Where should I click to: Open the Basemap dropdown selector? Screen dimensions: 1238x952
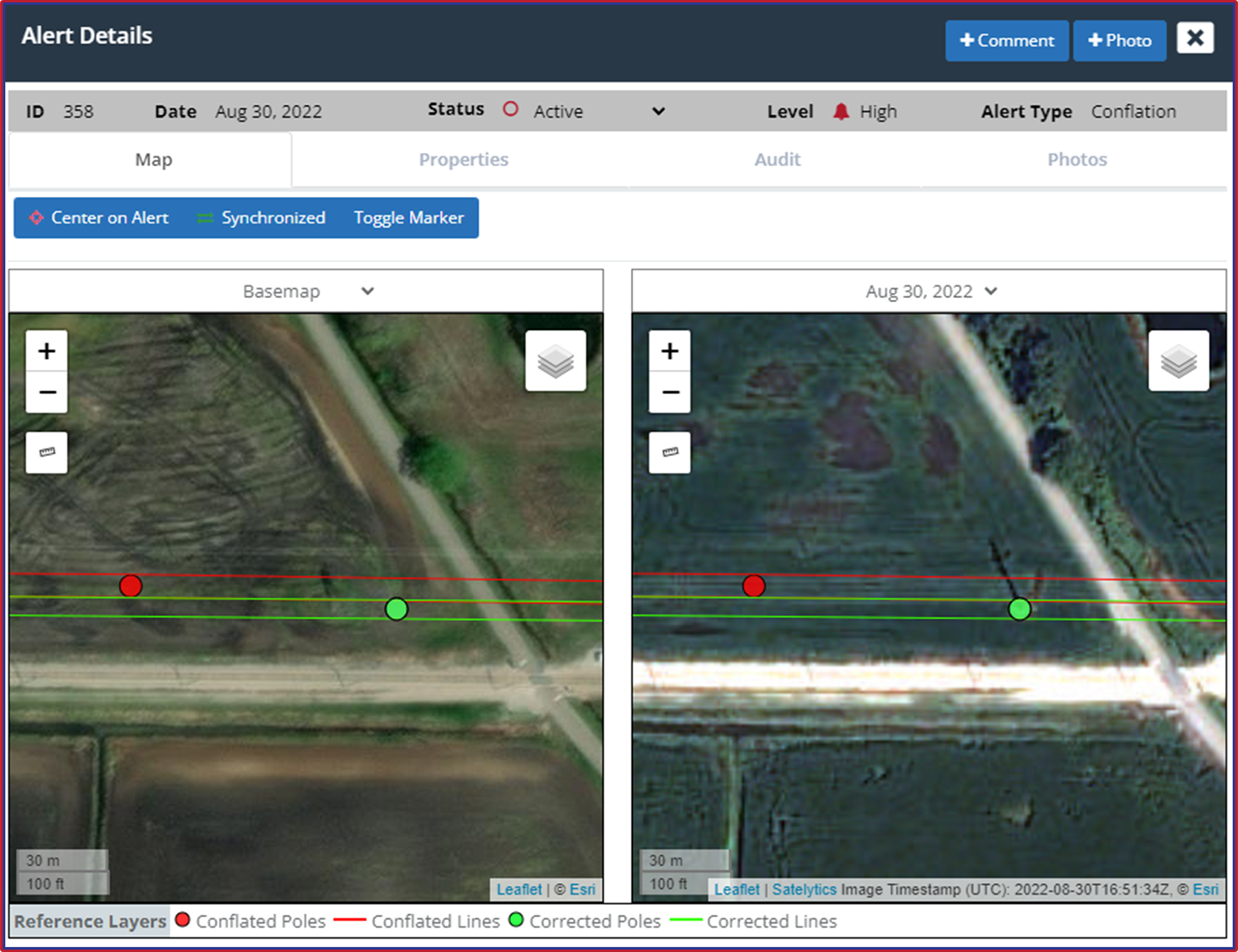click(307, 291)
